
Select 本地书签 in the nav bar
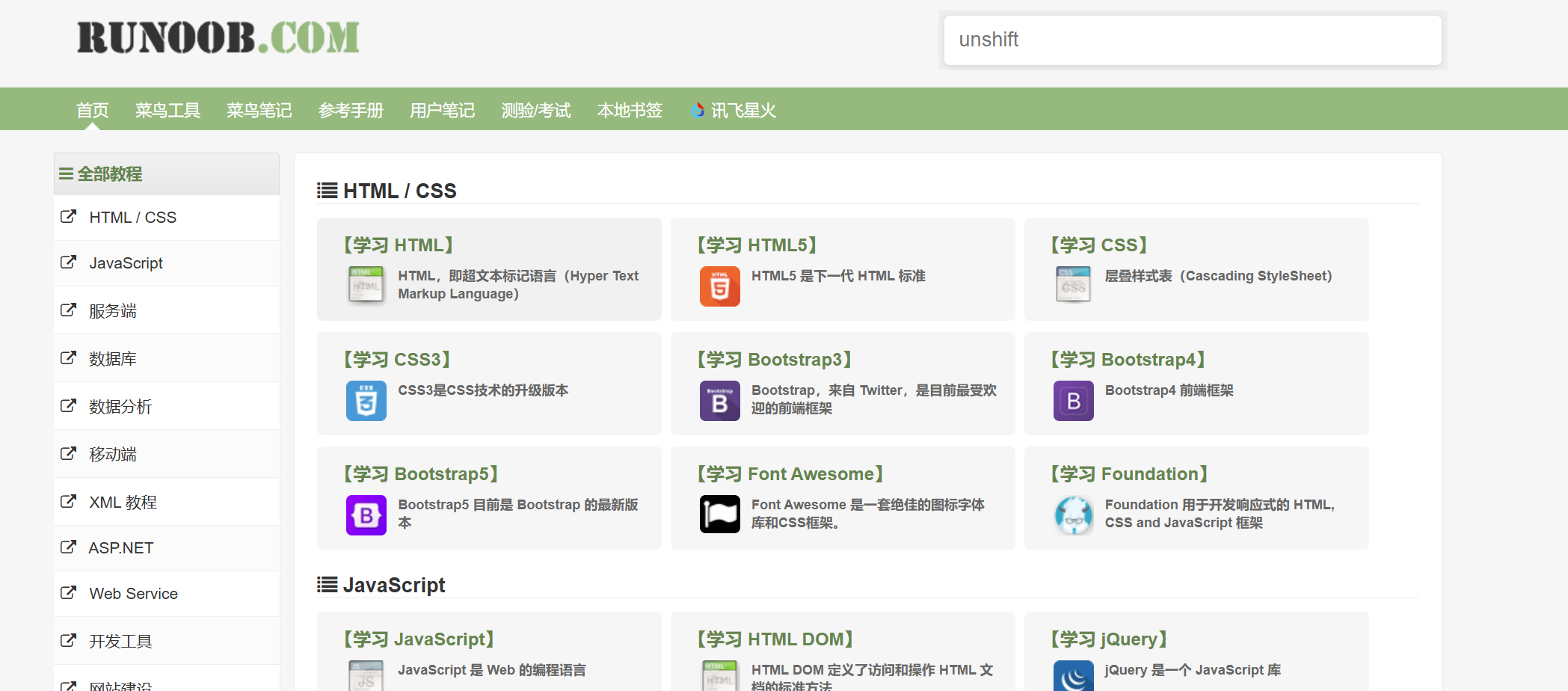click(630, 111)
